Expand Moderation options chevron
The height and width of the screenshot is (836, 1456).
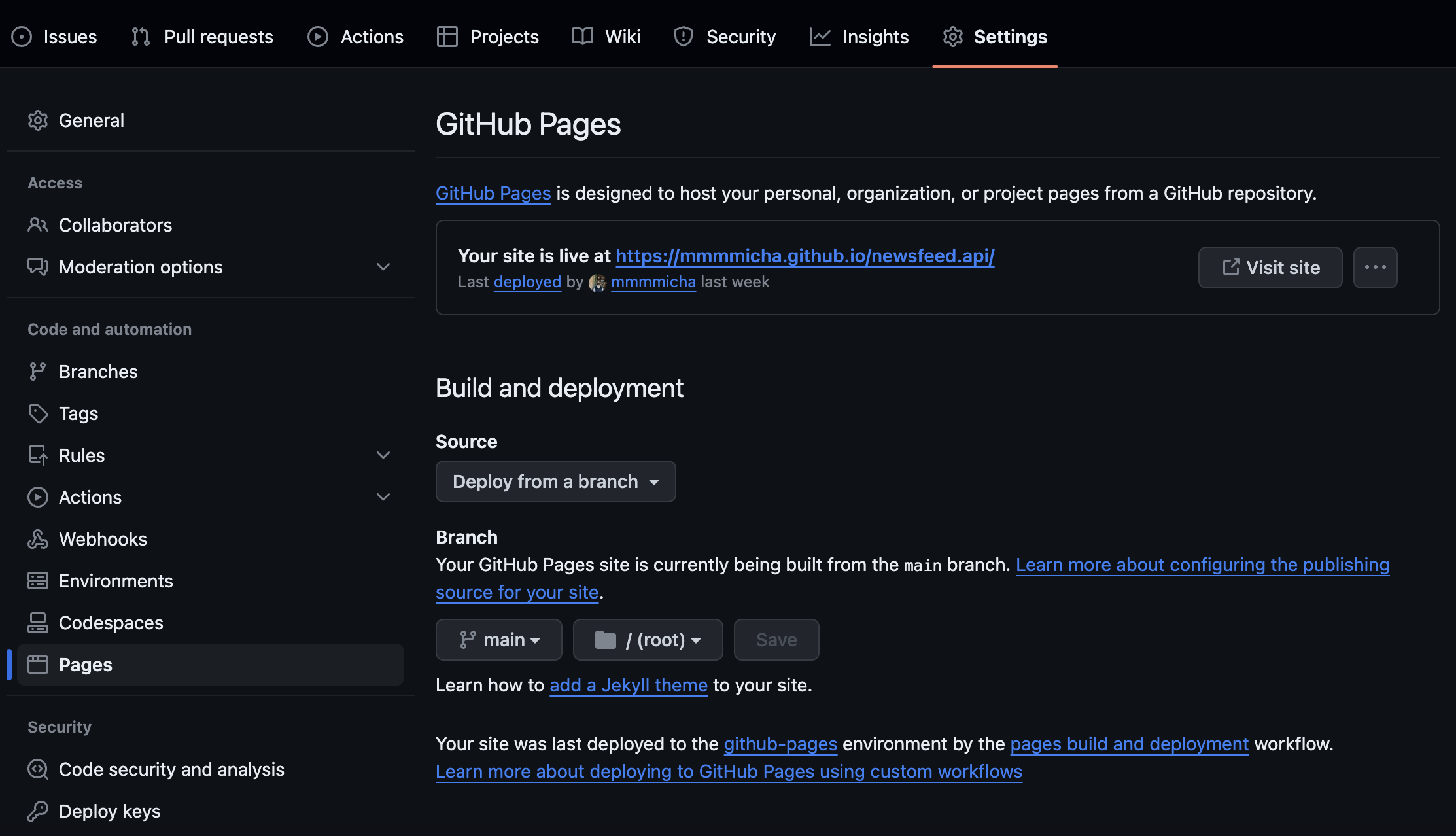(x=383, y=267)
